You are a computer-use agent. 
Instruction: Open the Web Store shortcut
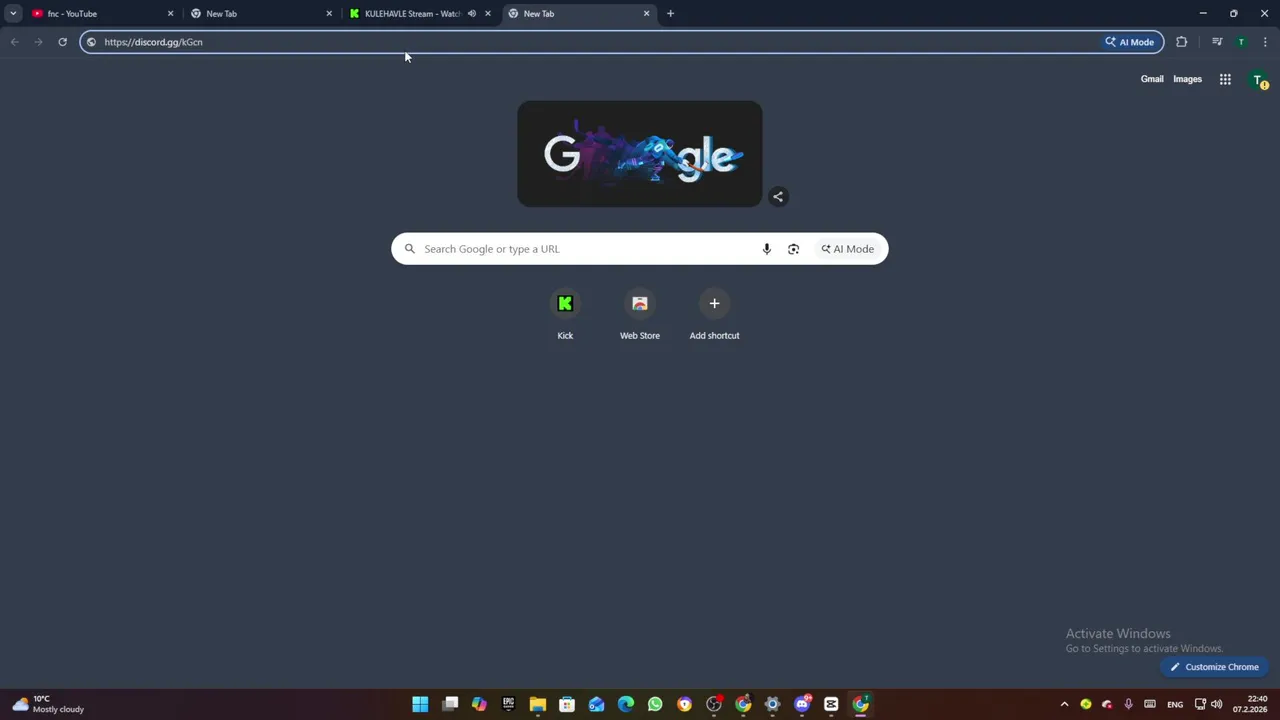[640, 314]
